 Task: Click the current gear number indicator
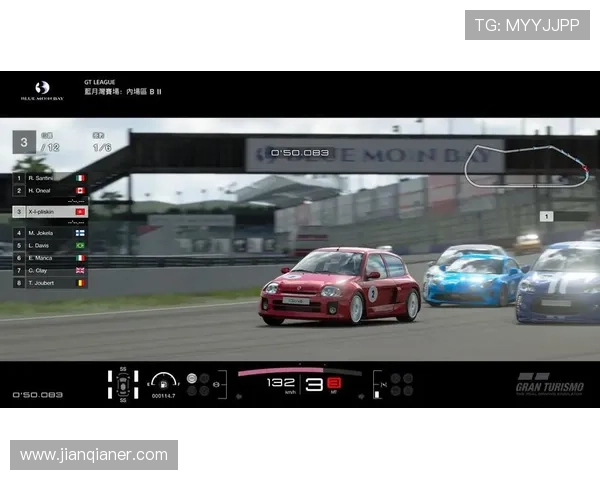[x=314, y=384]
